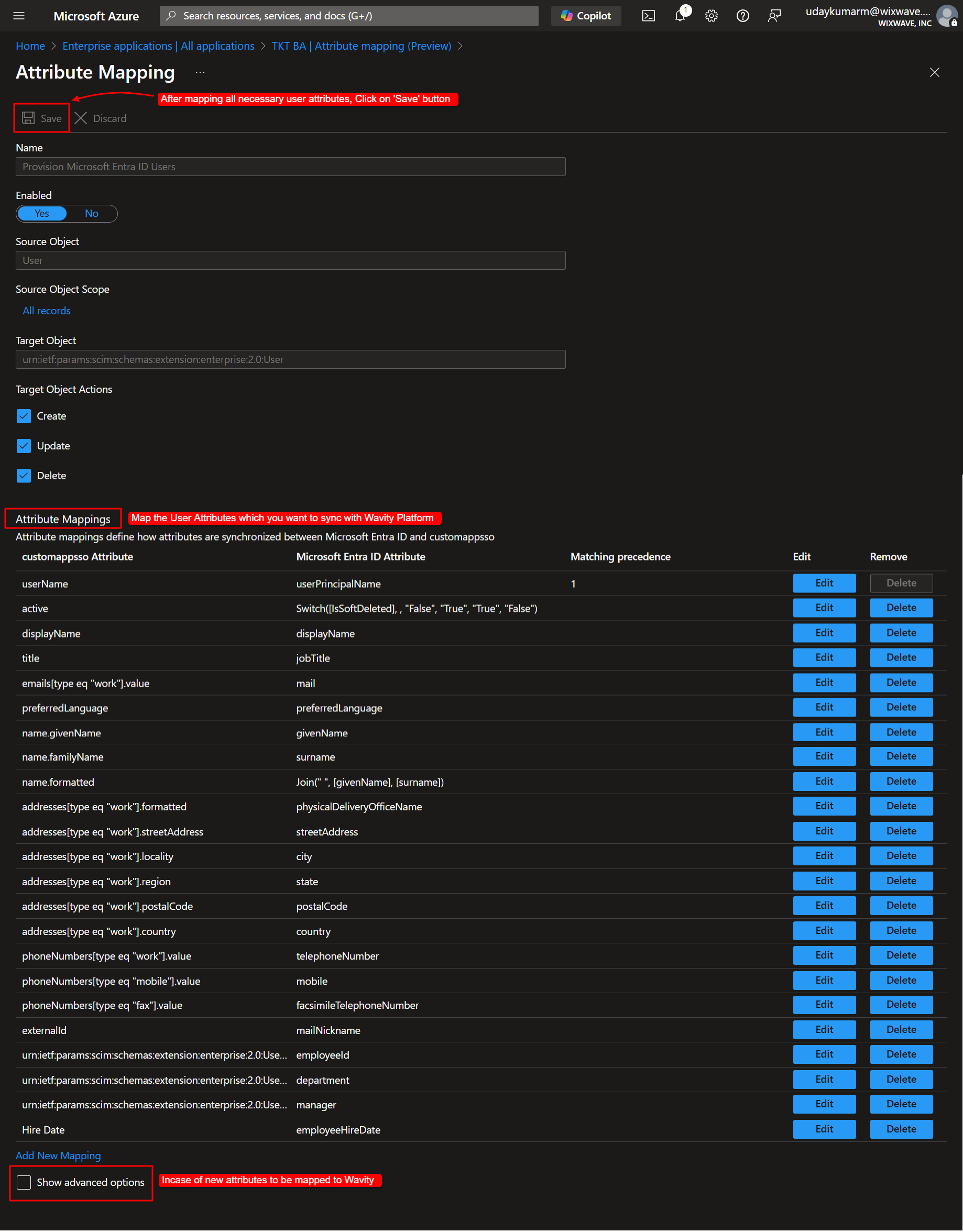Open TKT BA Attribute mapping breadcrumb
The width and height of the screenshot is (963, 1232).
point(361,46)
